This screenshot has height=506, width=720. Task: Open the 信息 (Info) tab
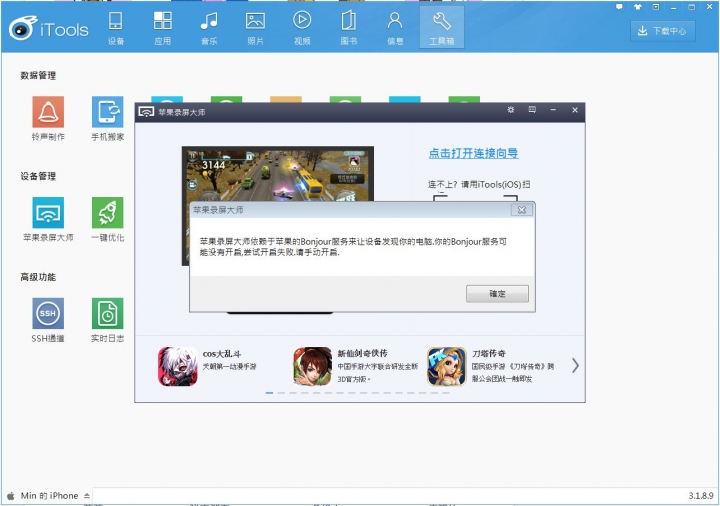click(395, 28)
